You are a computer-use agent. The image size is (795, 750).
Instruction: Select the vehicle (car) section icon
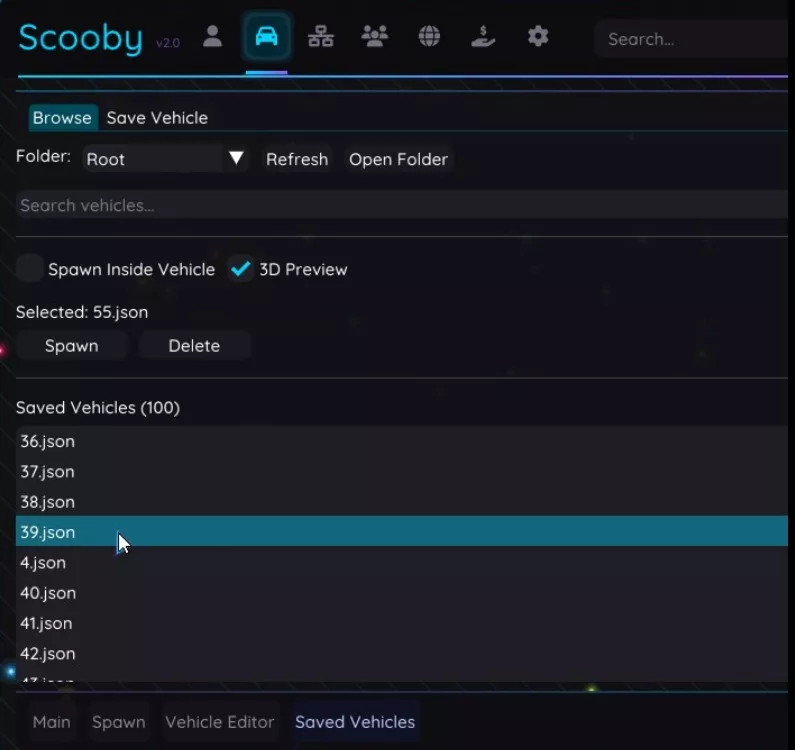(x=267, y=37)
